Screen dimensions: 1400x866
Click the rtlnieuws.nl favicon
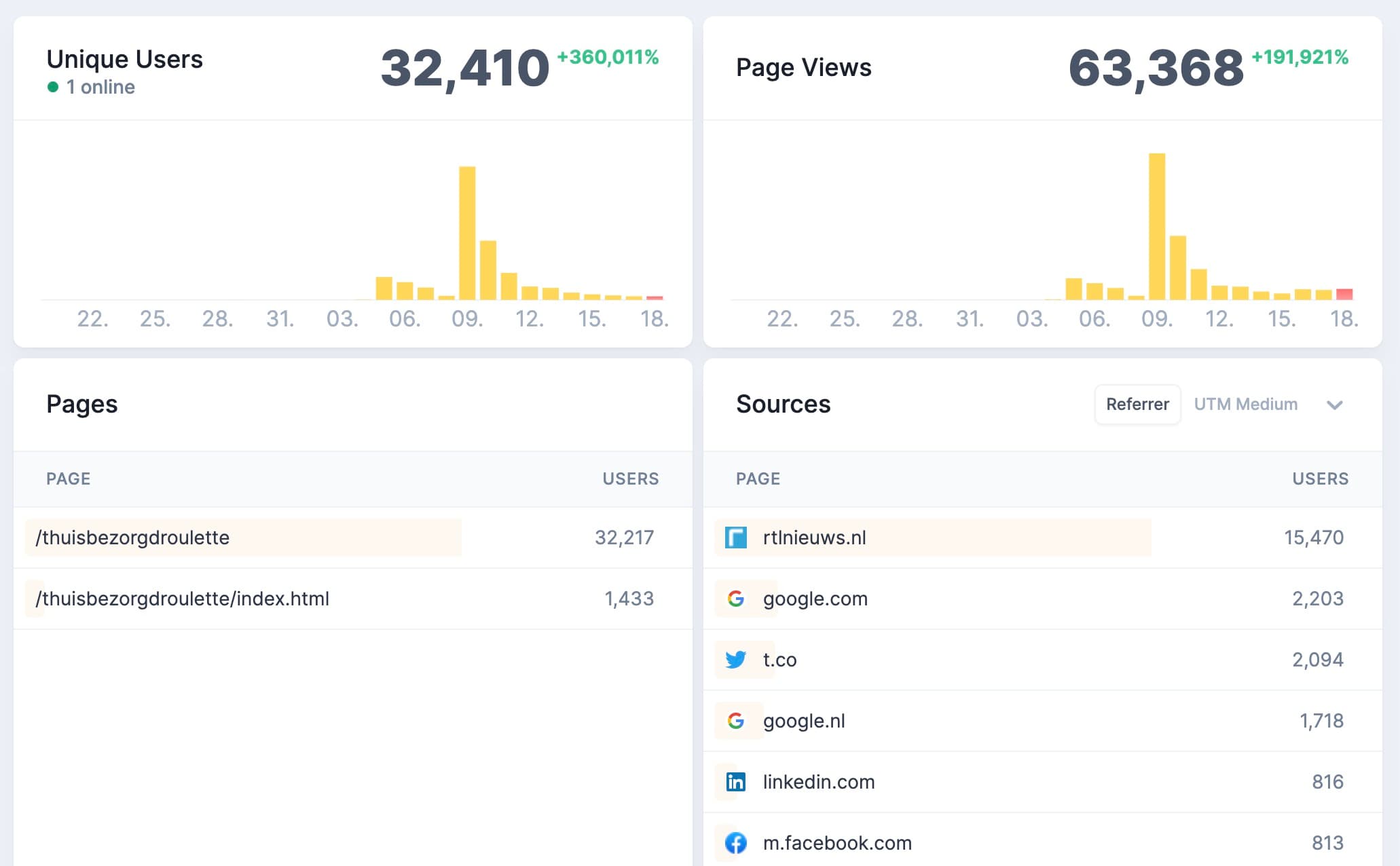(735, 537)
